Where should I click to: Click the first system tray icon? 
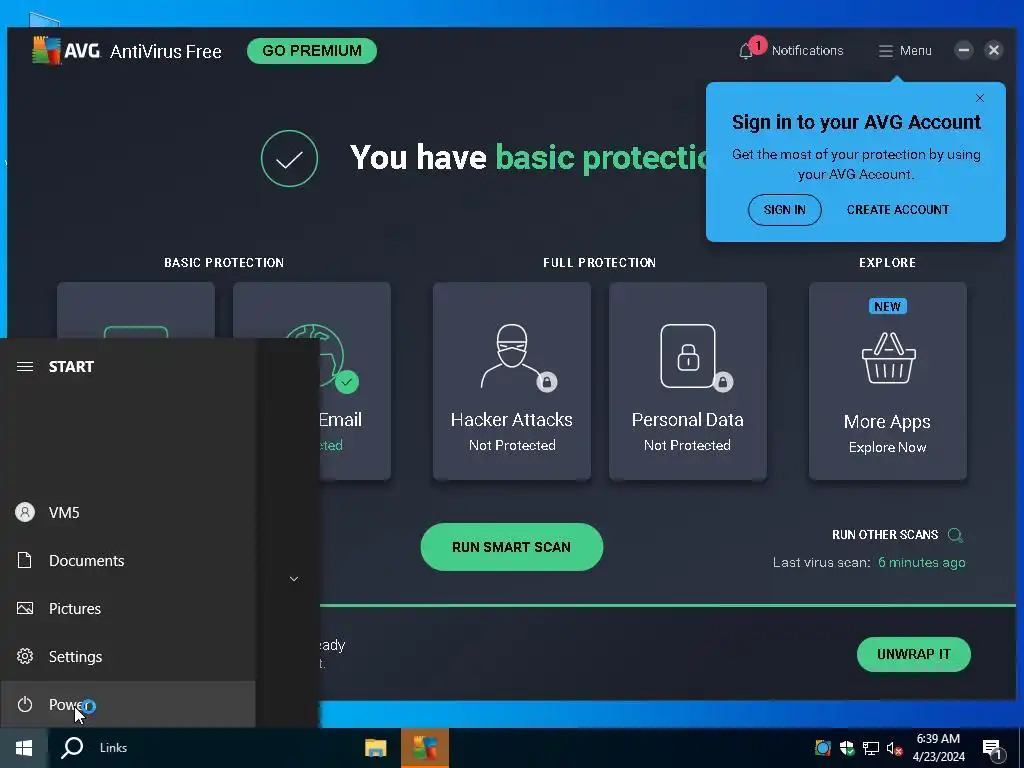[823, 748]
